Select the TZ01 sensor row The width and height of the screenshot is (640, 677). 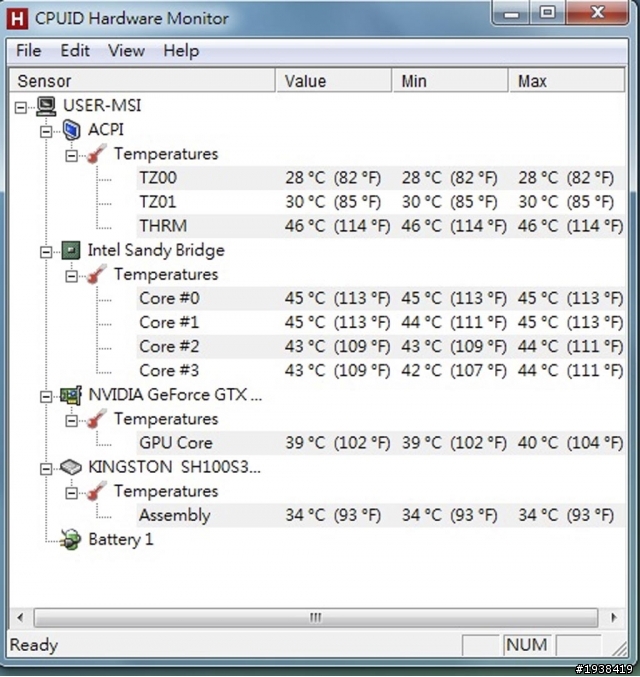click(x=381, y=202)
